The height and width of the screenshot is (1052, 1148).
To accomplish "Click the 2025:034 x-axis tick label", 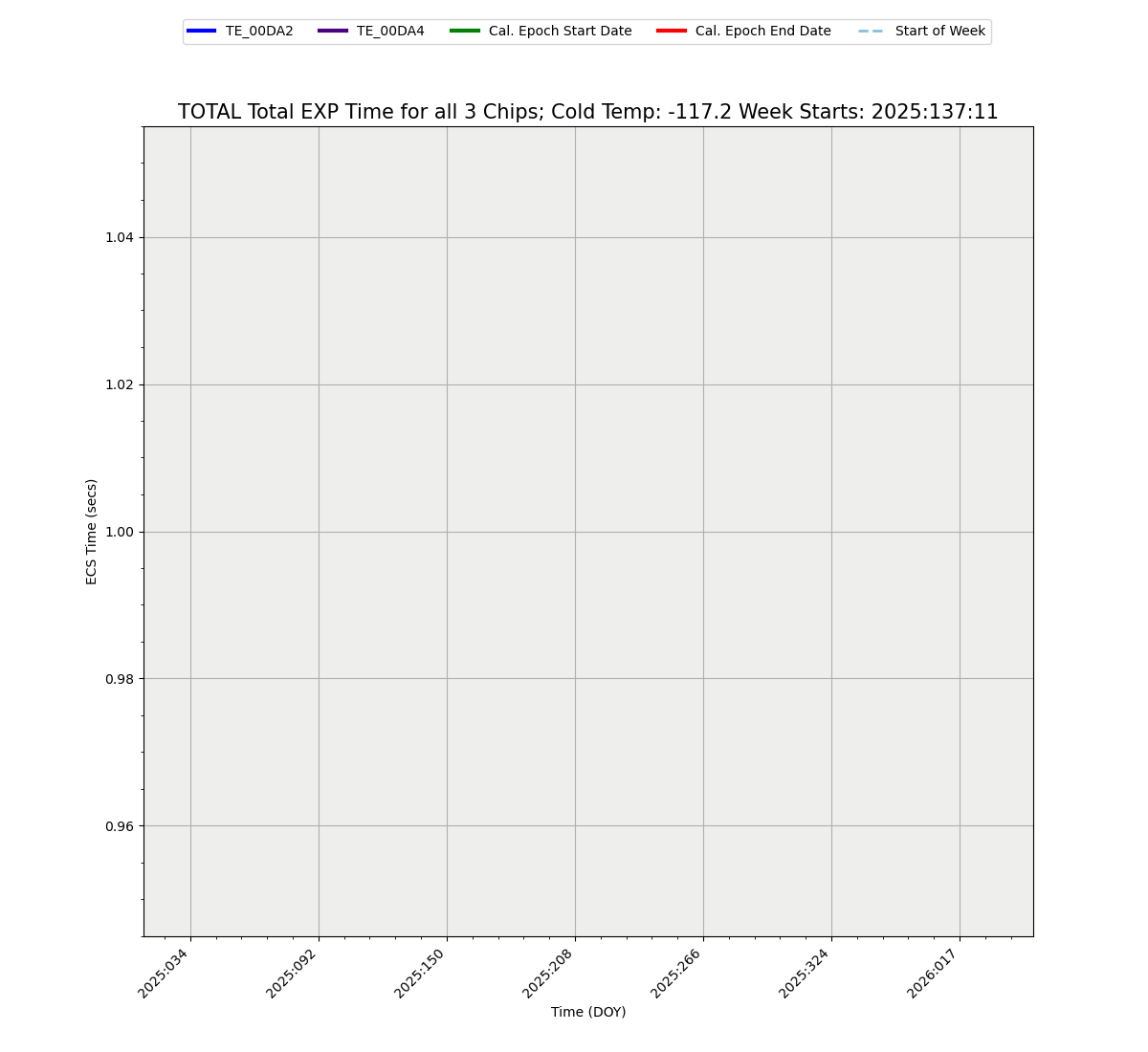I will 165,972.
